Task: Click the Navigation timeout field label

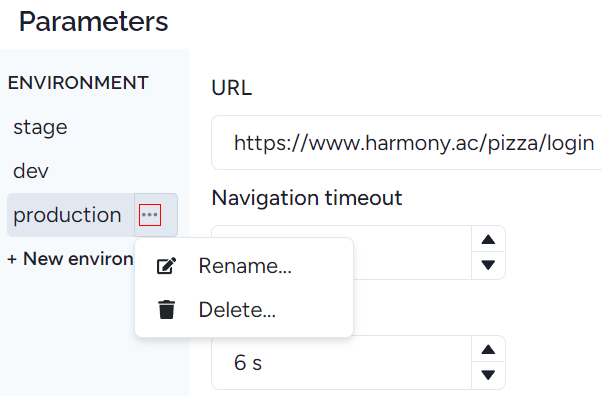Action: tap(307, 198)
